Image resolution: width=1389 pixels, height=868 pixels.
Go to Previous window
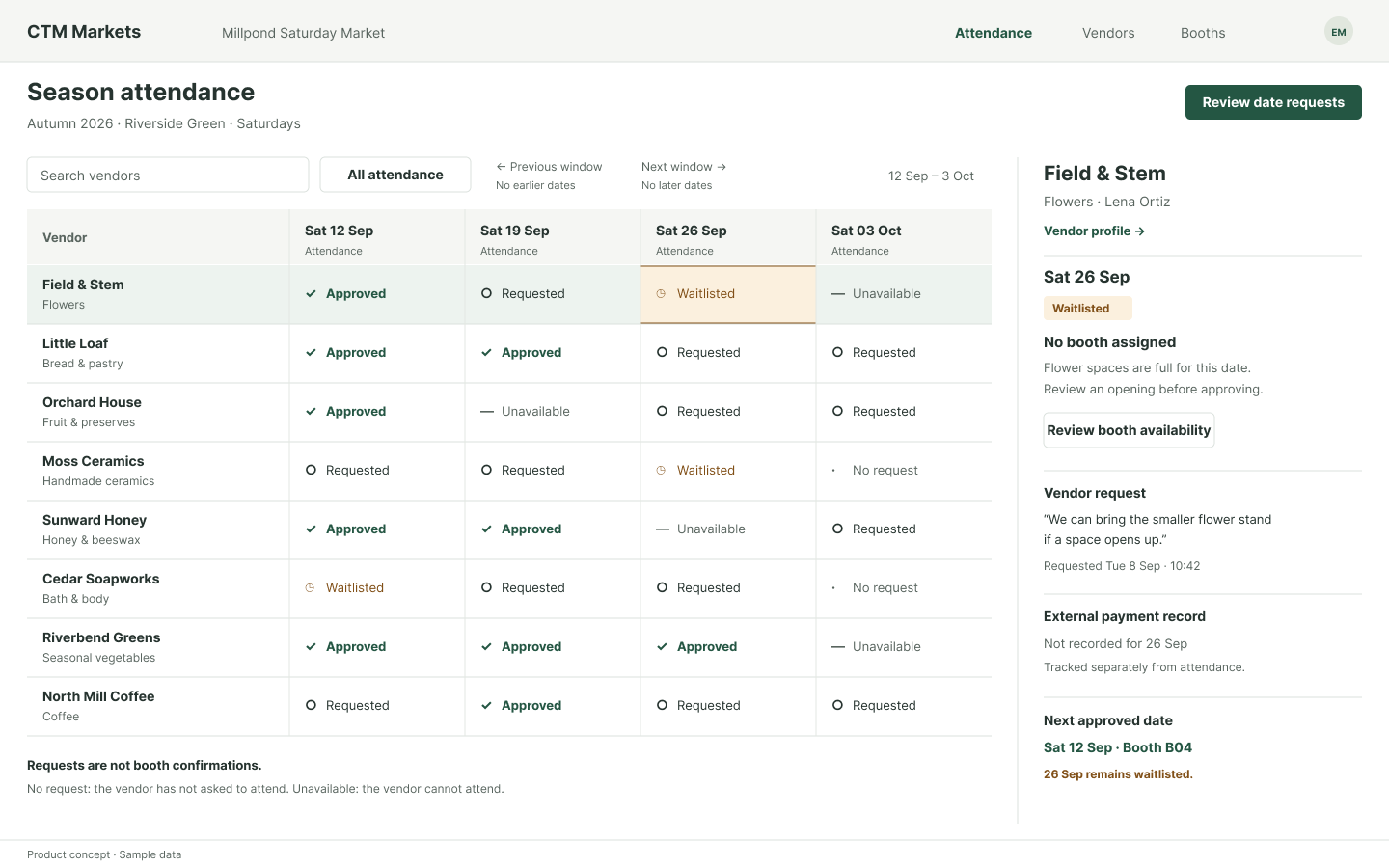click(x=549, y=167)
